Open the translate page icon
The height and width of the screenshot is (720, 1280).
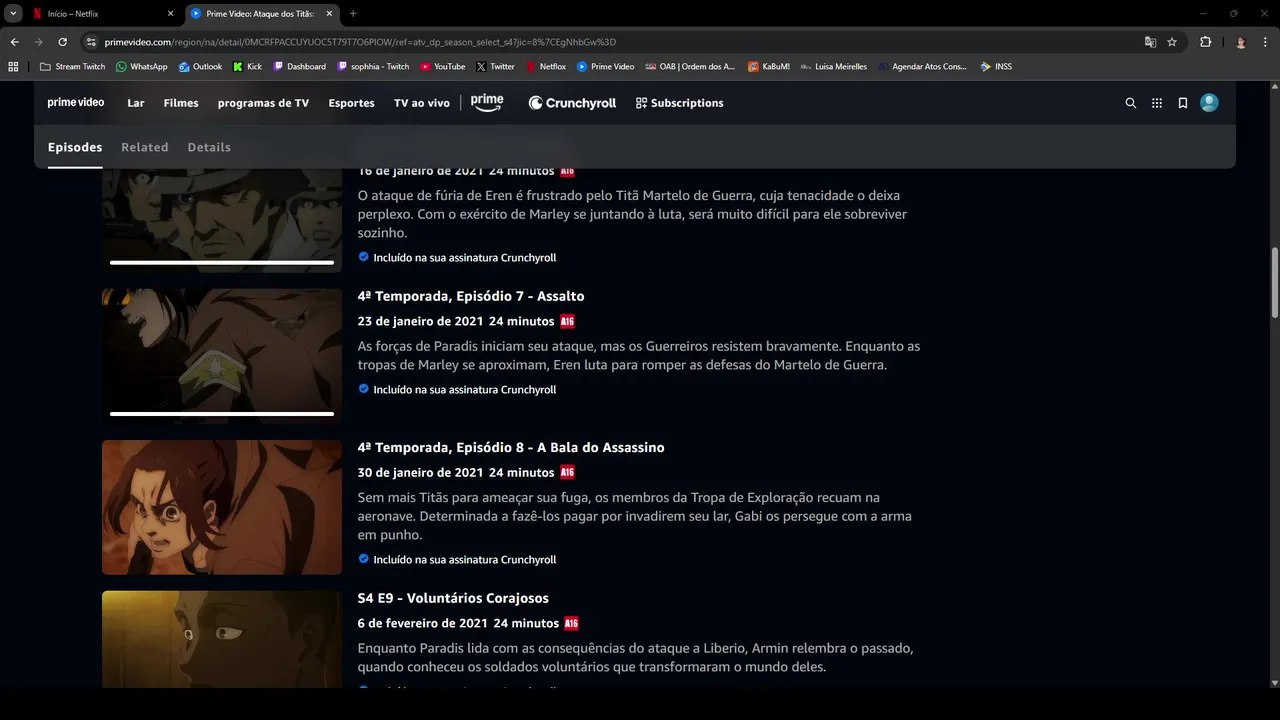tap(1150, 42)
